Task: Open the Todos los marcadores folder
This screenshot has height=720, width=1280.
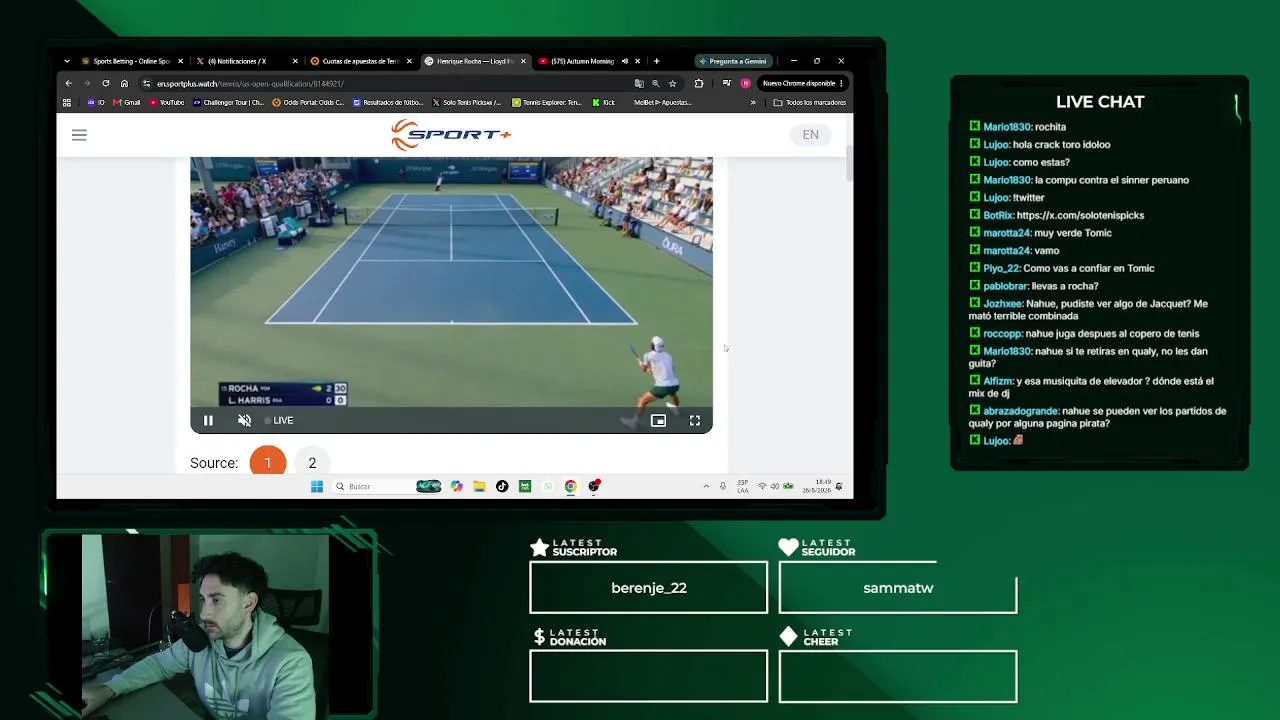Action: pyautogui.click(x=810, y=102)
